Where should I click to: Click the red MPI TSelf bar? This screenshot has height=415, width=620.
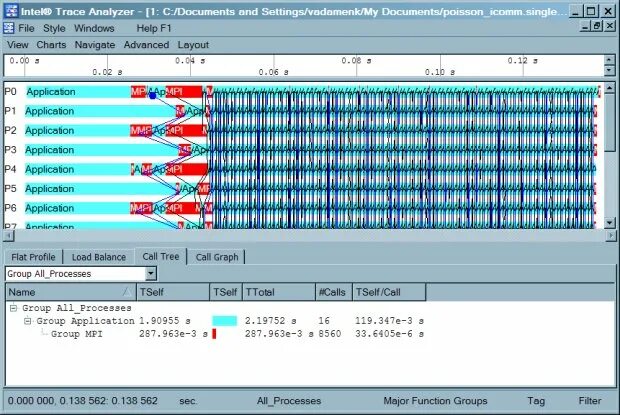point(214,334)
